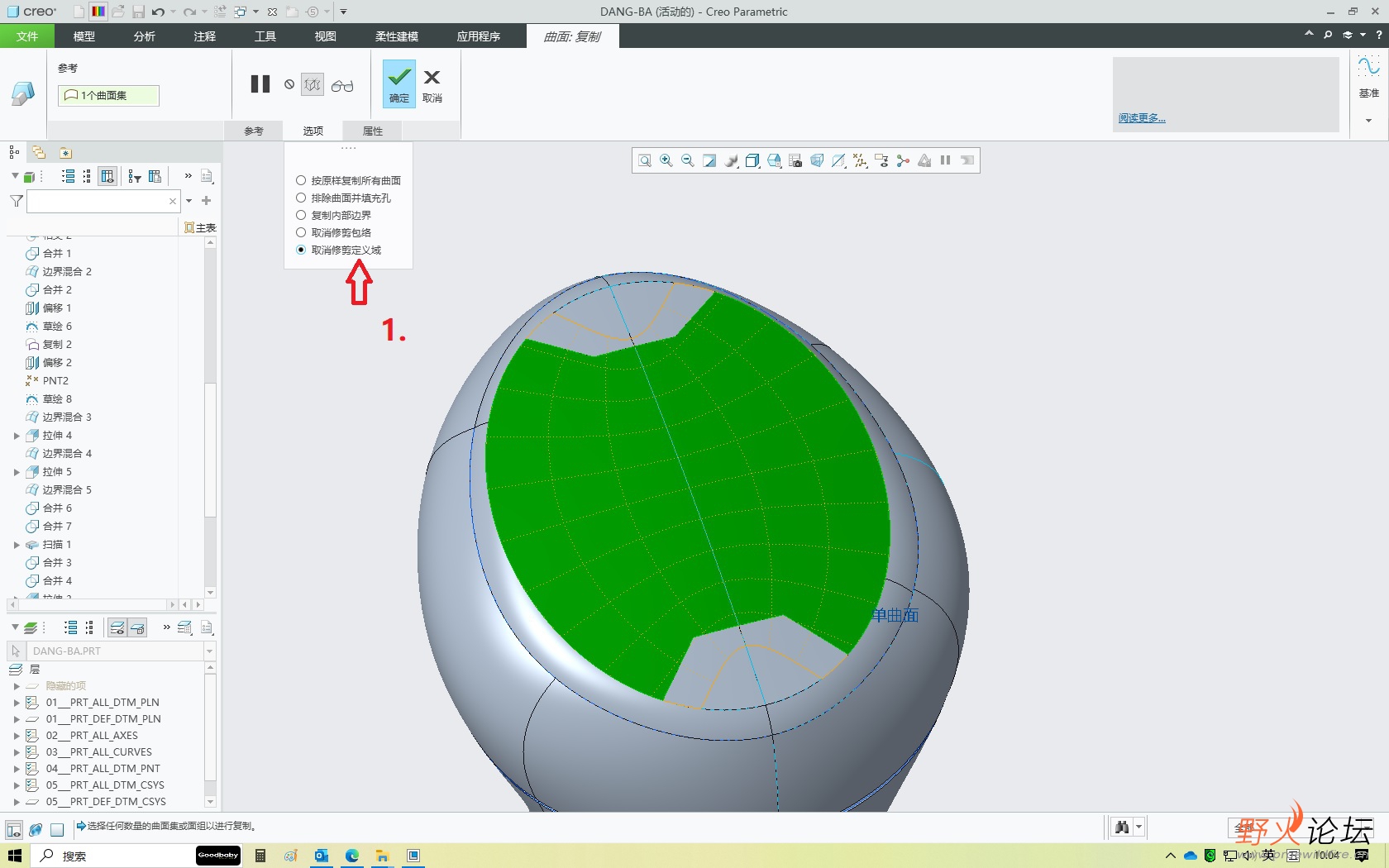Click expand all tree nodes icon
1389x868 pixels.
tap(69, 176)
